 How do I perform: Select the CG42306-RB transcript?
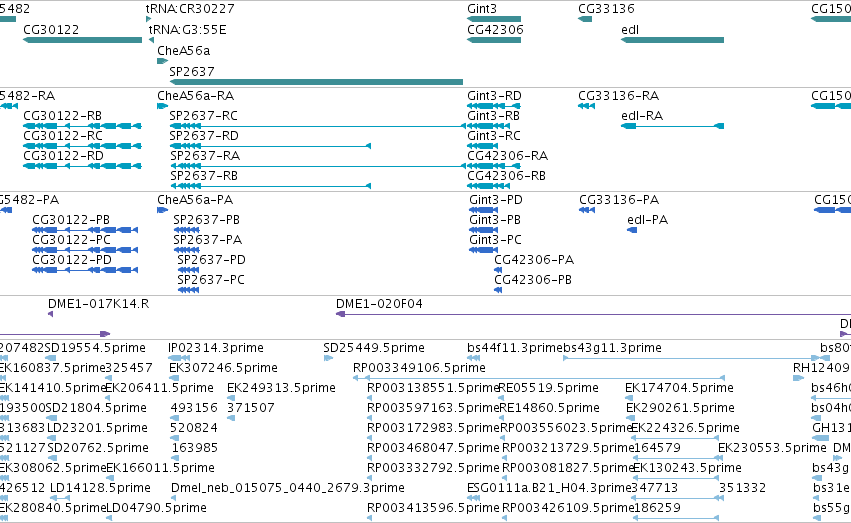(x=488, y=186)
